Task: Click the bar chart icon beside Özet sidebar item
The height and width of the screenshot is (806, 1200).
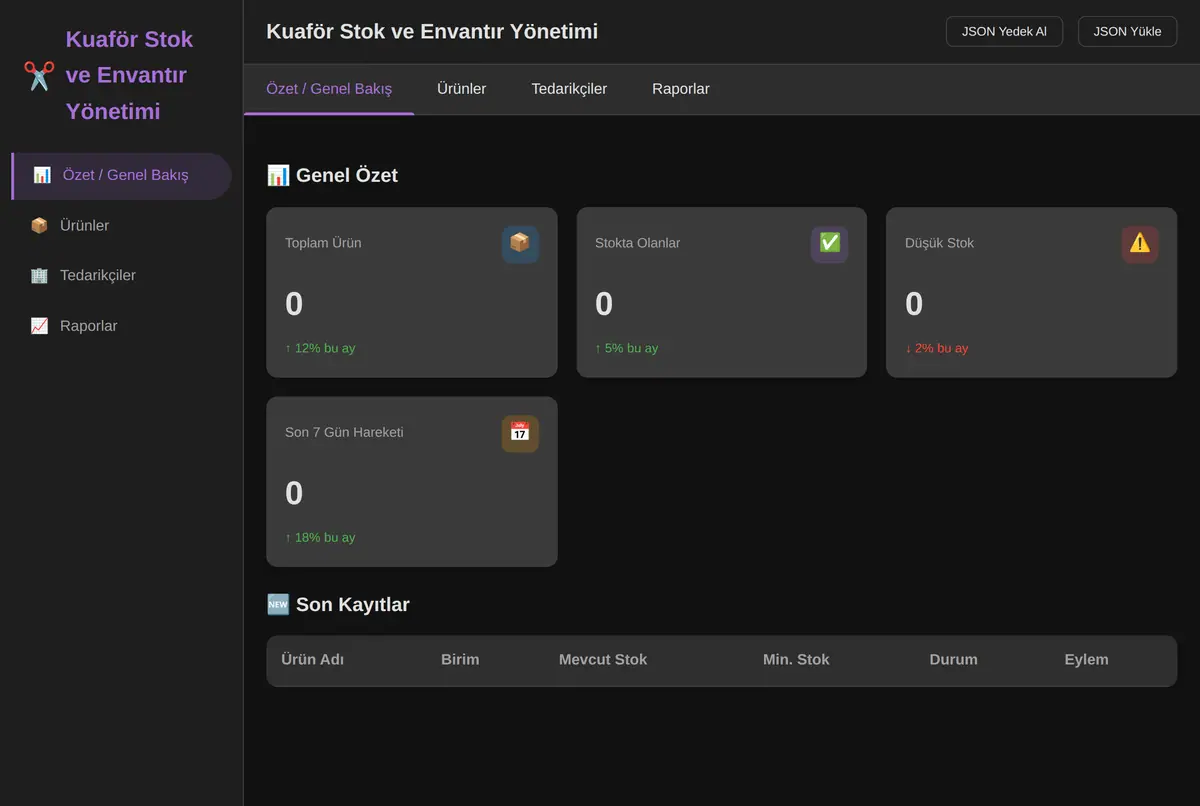Action: click(x=42, y=175)
